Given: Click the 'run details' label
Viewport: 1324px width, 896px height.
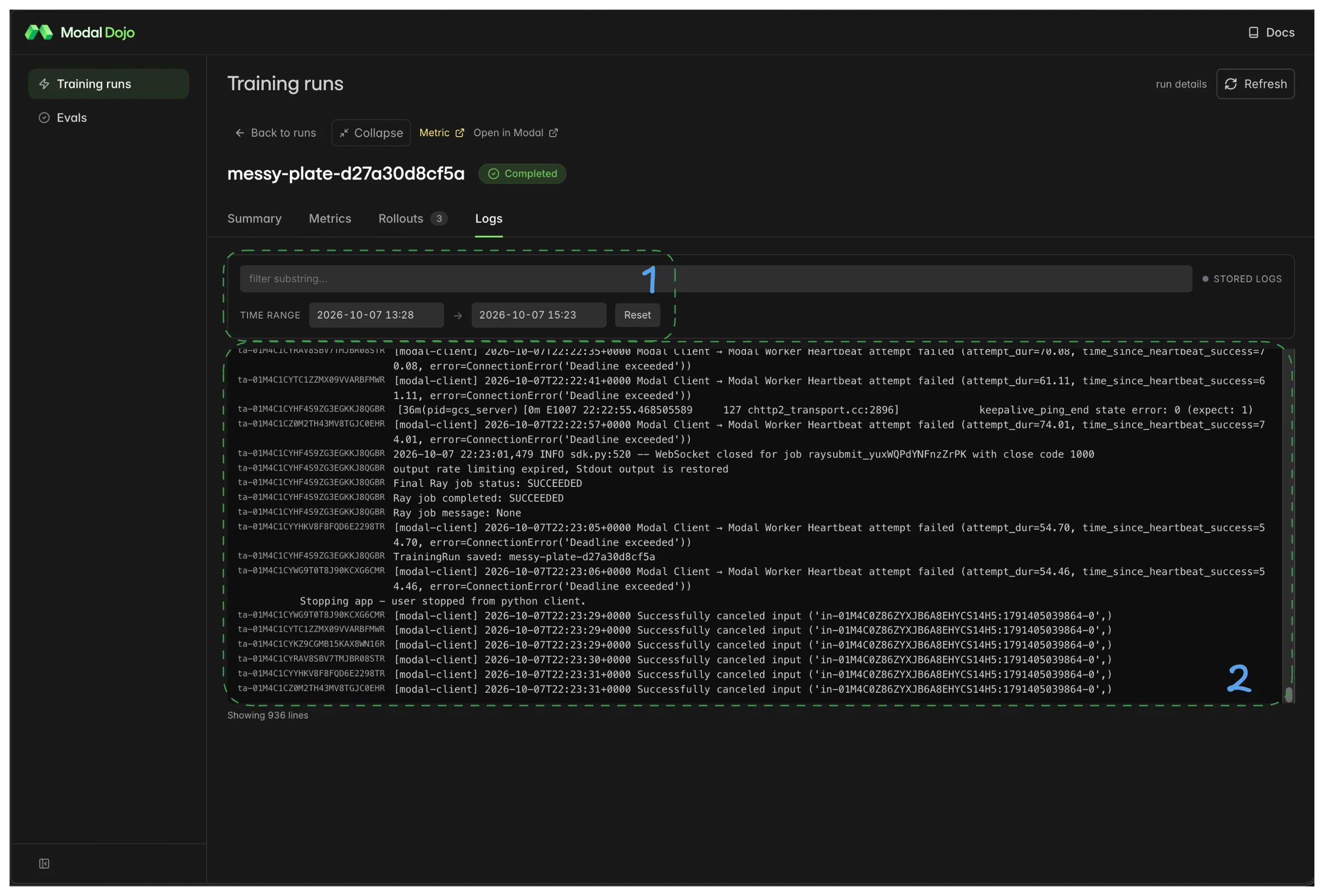Looking at the screenshot, I should [1181, 84].
